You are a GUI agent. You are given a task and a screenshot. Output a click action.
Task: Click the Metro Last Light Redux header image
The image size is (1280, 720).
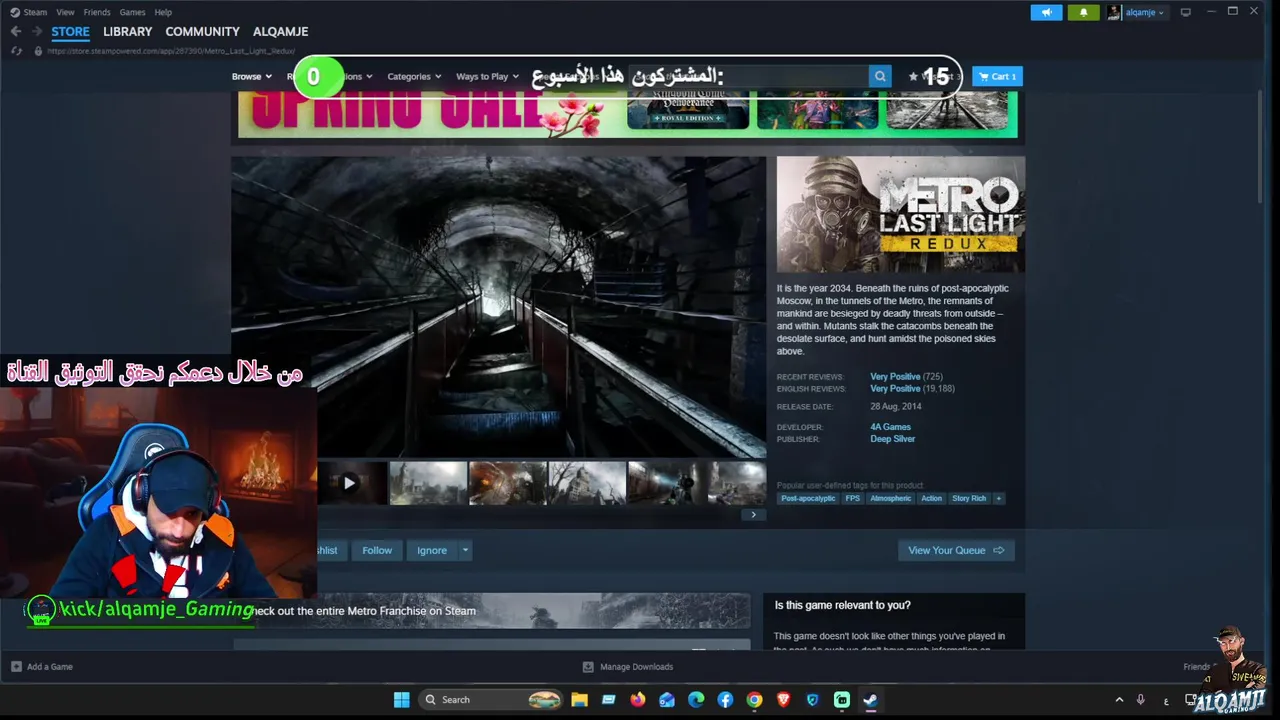coord(900,214)
